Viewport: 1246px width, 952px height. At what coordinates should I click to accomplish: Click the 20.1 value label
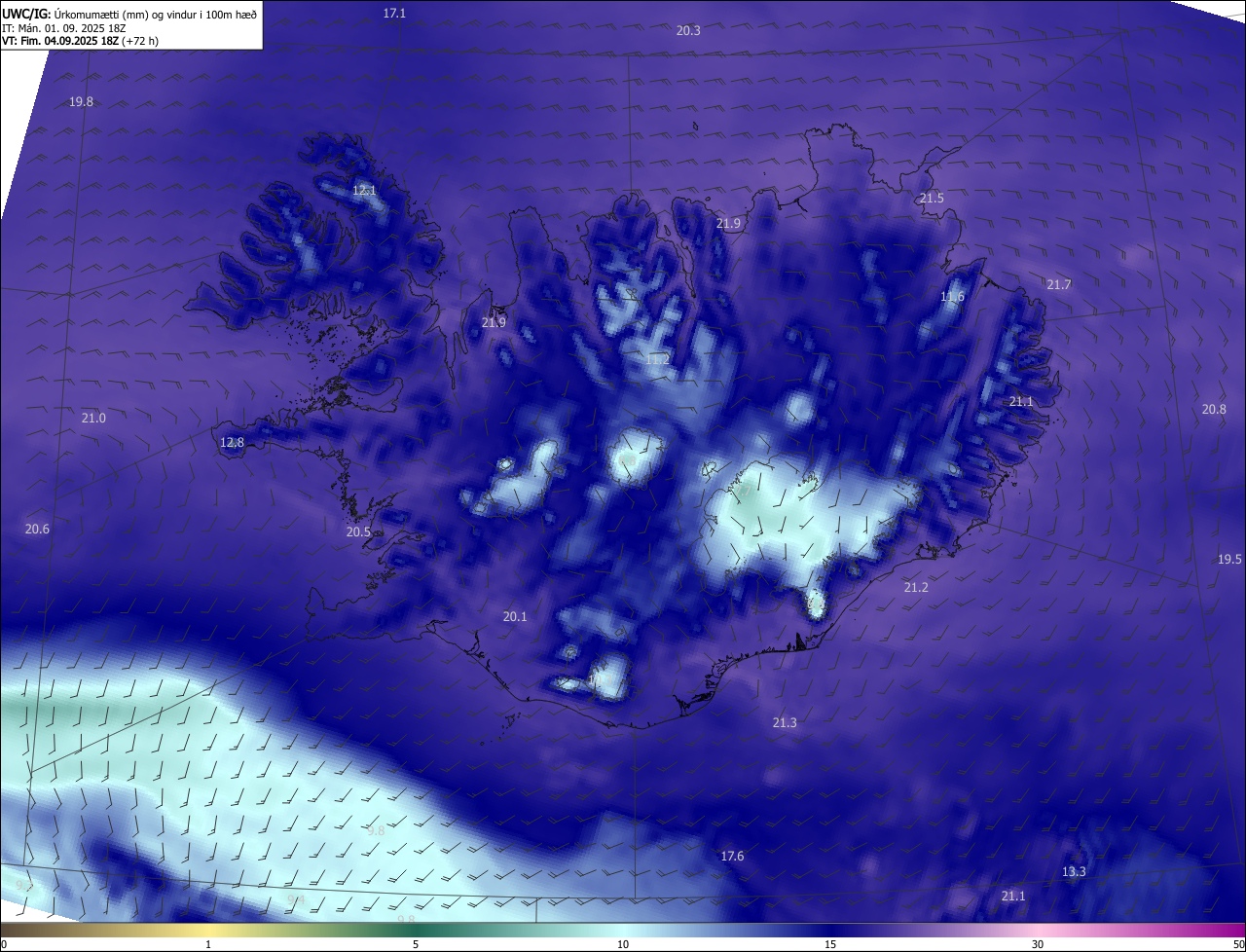pyautogui.click(x=515, y=617)
